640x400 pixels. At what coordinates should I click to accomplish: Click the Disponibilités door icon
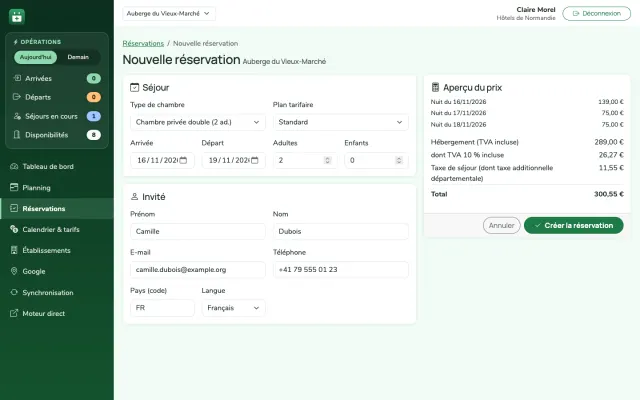click(x=17, y=135)
